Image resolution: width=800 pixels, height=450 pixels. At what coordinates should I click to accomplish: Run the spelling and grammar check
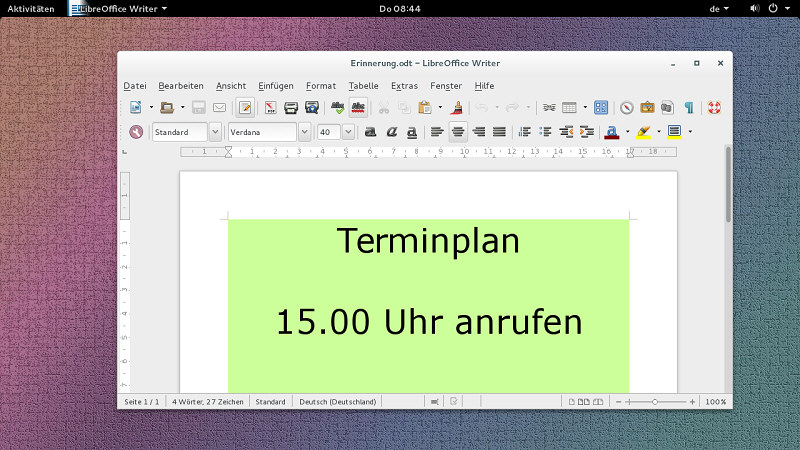pos(338,107)
